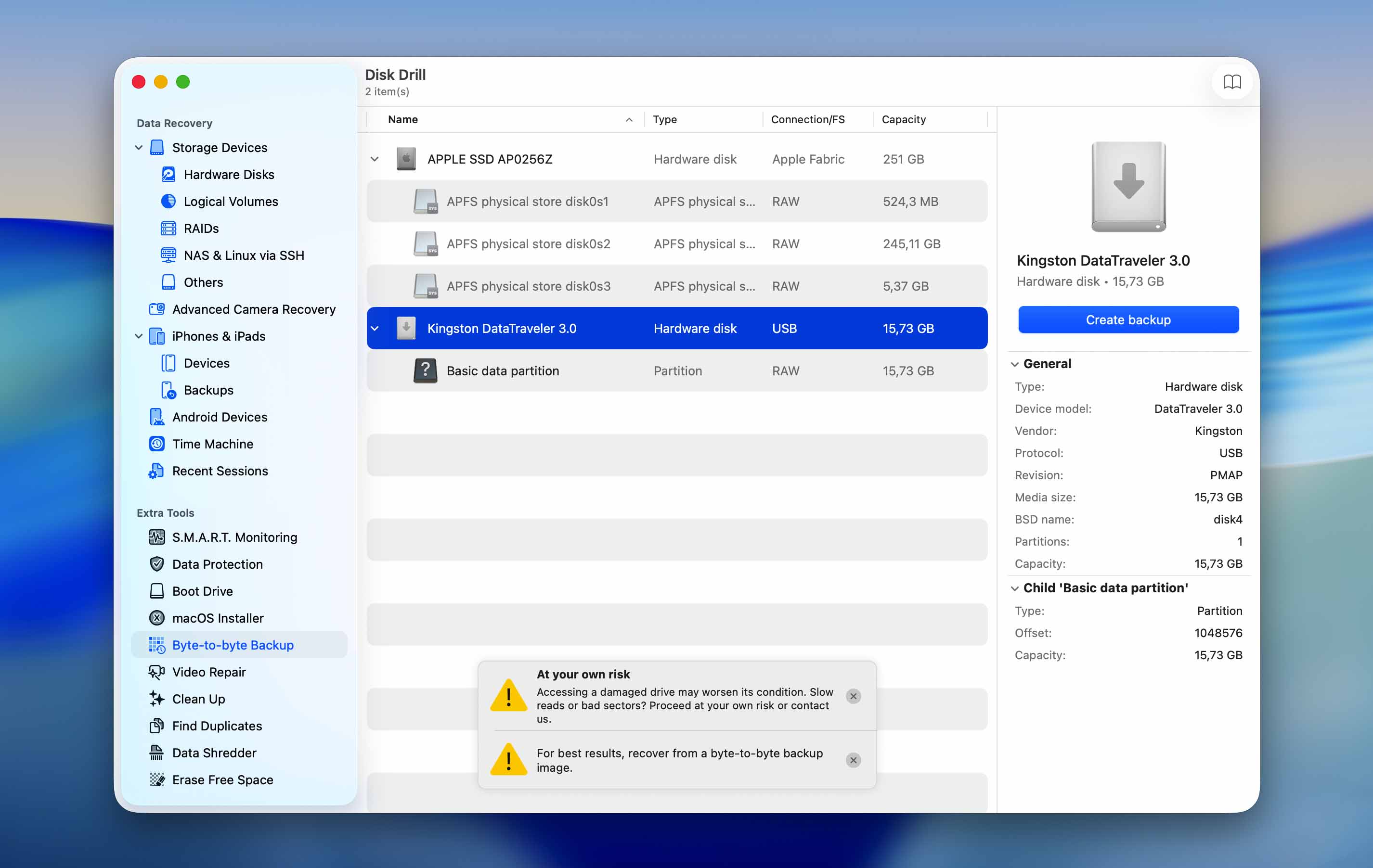Collapse the Storage Devices tree

tap(139, 147)
